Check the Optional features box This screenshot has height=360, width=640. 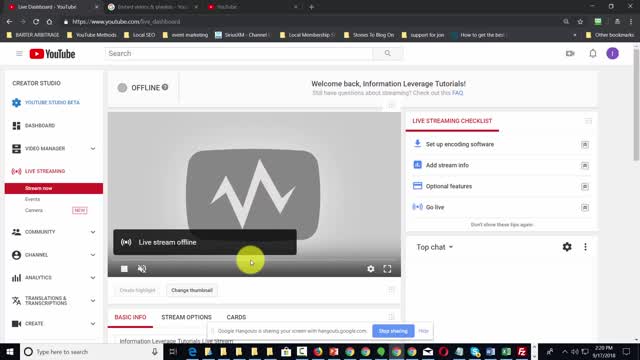coord(585,187)
